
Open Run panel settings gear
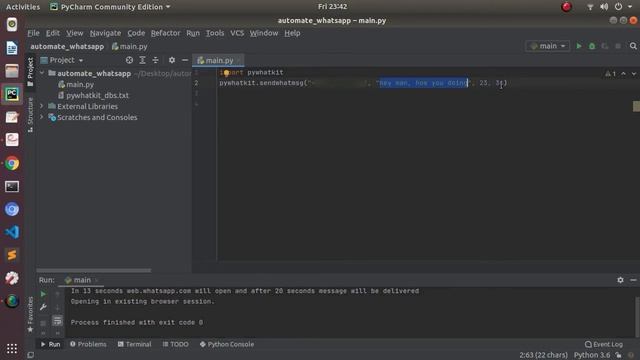tap(620, 280)
